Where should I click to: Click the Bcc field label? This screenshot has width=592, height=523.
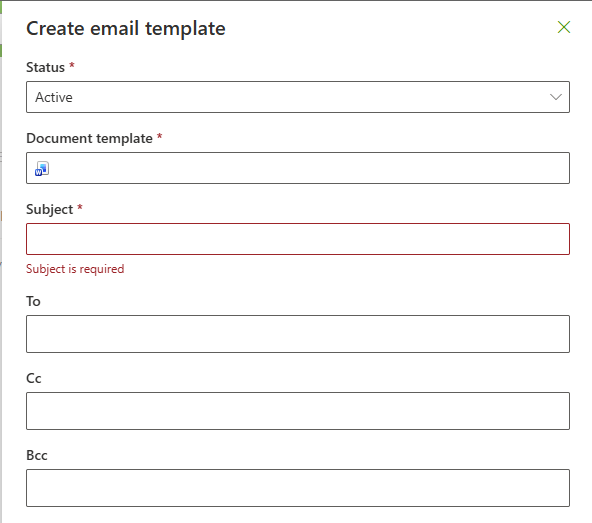(37, 455)
